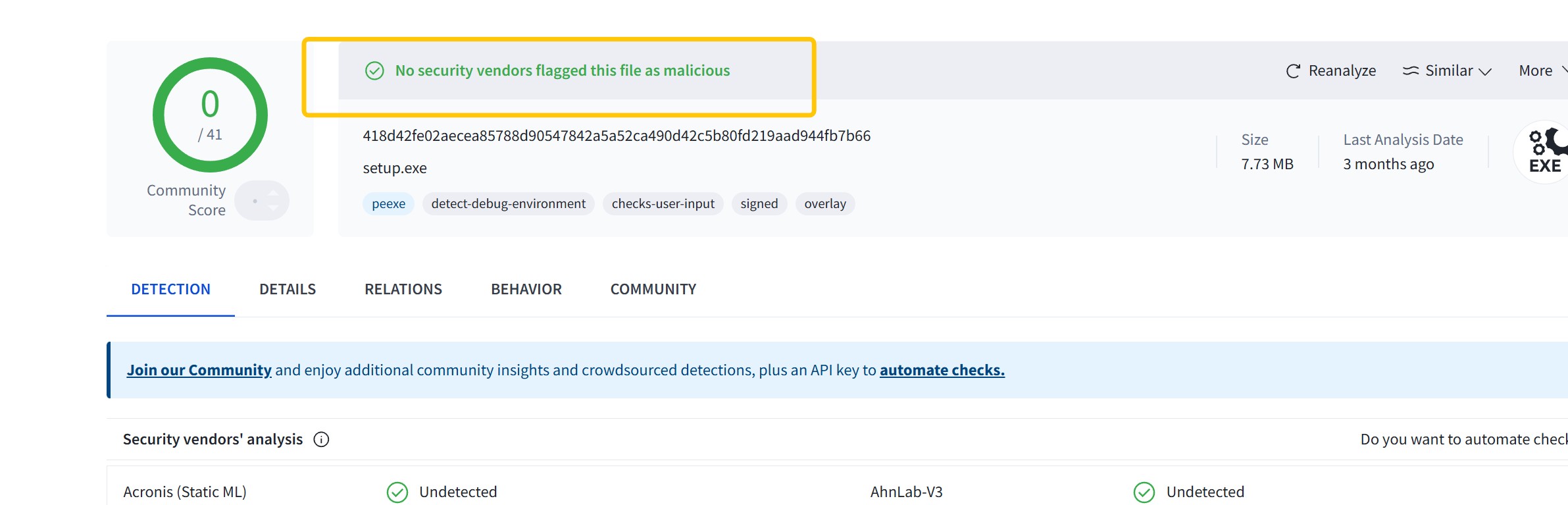Click the Do you want to automate checks text
The height and width of the screenshot is (505, 1568).
pyautogui.click(x=1464, y=439)
